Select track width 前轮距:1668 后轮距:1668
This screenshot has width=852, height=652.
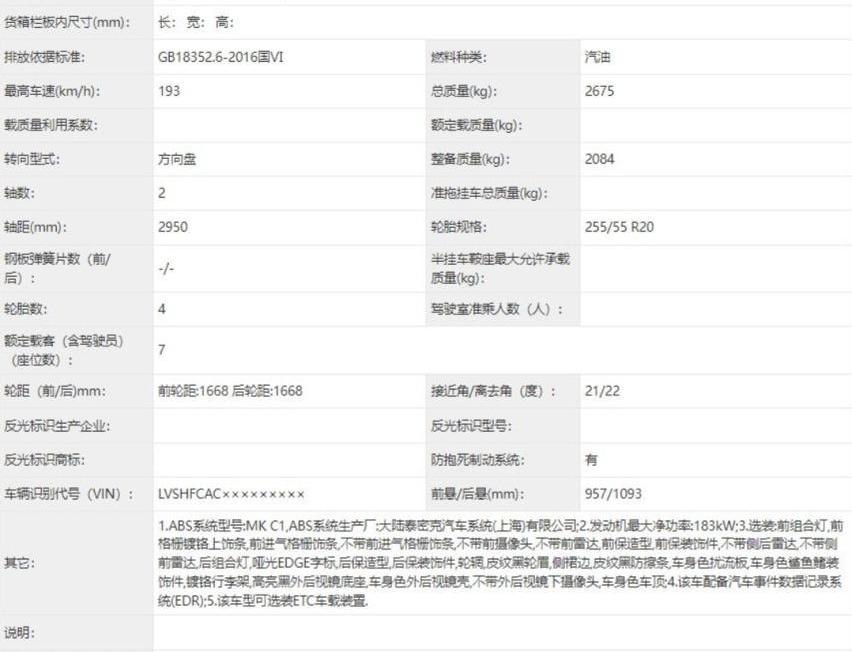(x=230, y=391)
